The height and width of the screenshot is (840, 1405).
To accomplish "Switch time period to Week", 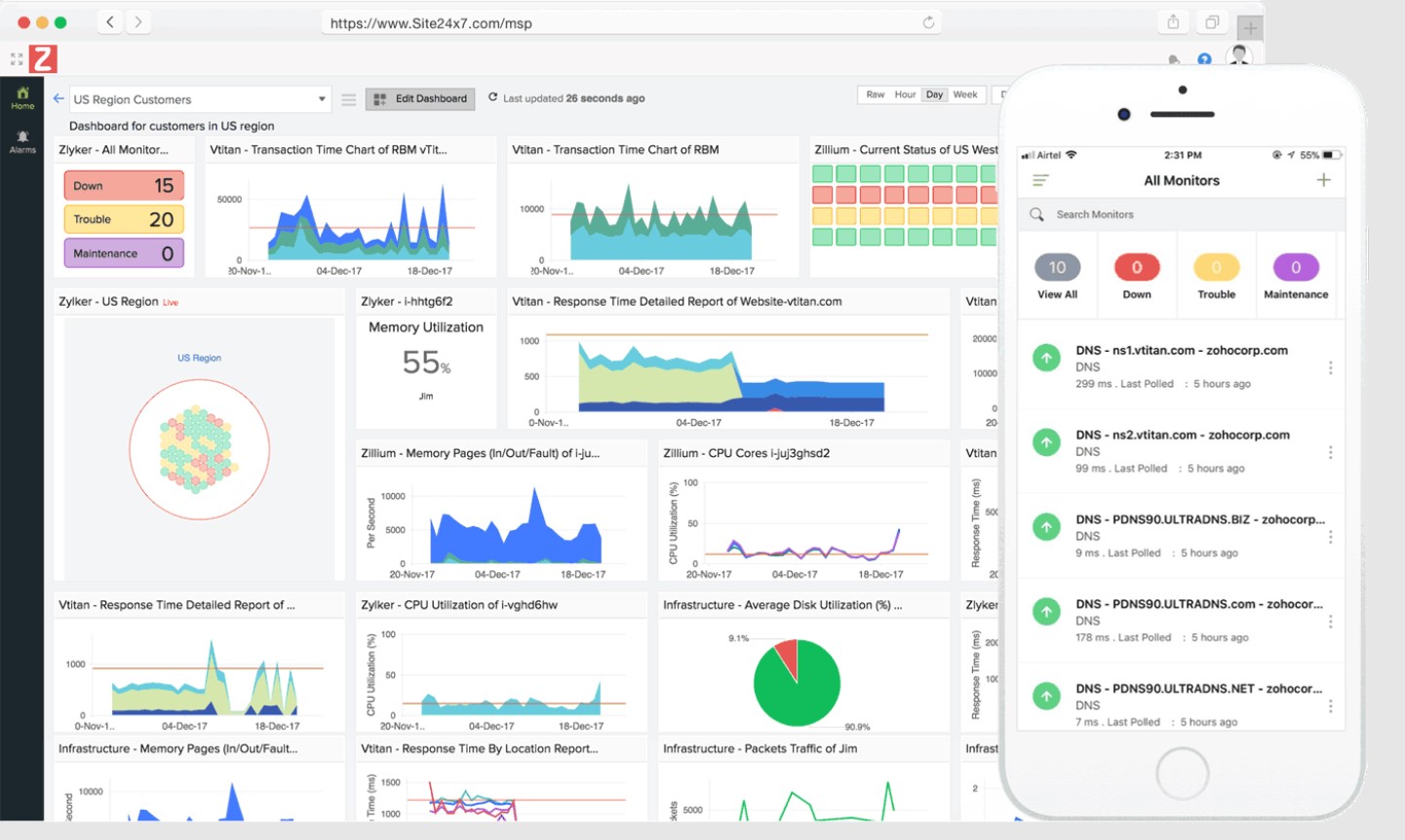I will point(964,95).
